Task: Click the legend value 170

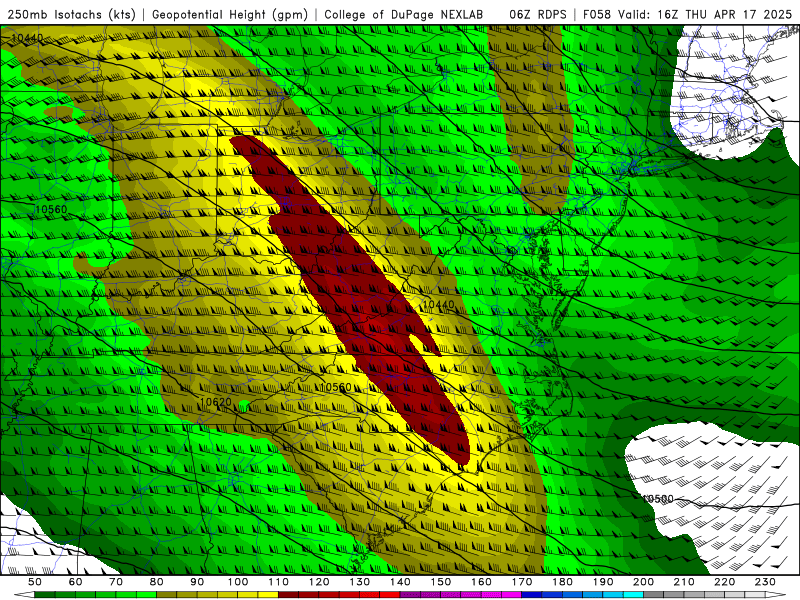Action: (x=522, y=582)
